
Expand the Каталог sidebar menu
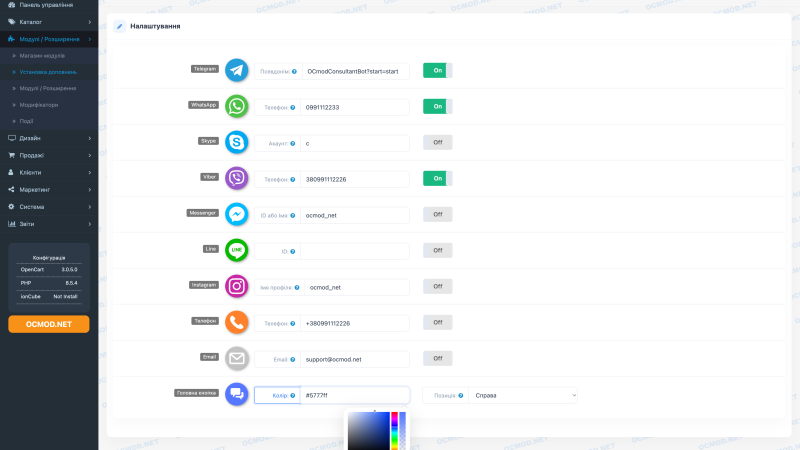[x=49, y=22]
